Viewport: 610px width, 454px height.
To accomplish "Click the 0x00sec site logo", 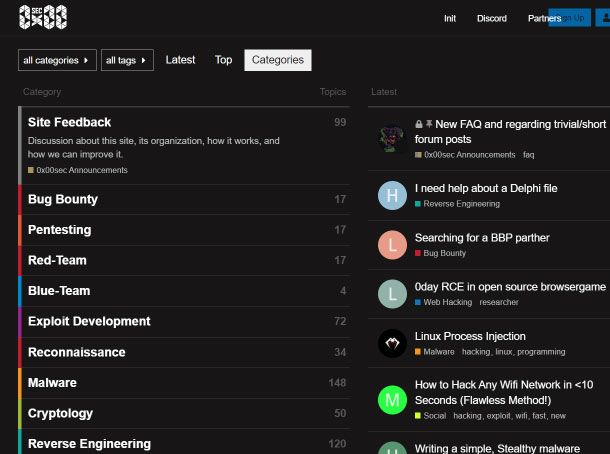I will coord(43,17).
